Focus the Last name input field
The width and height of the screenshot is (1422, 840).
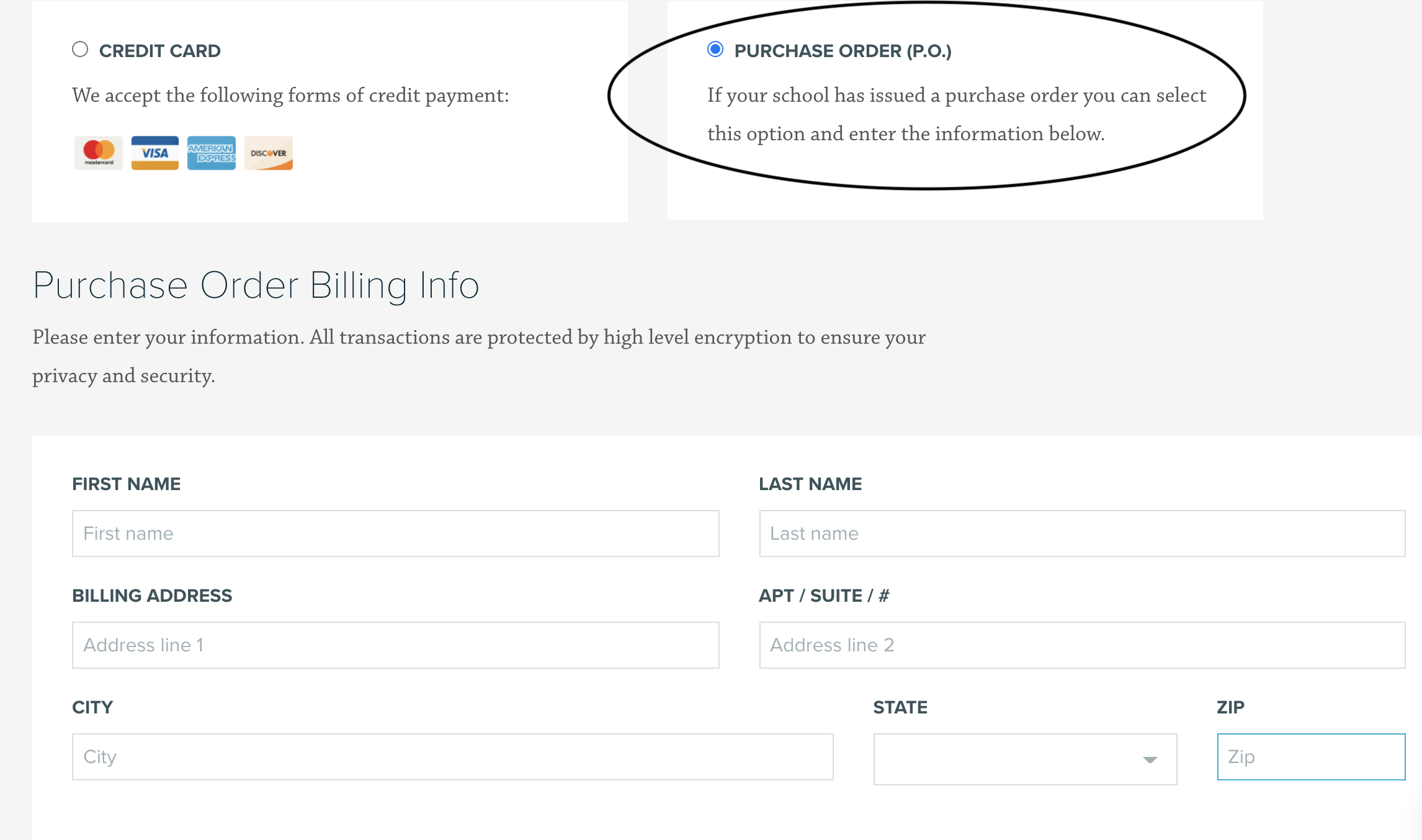pyautogui.click(x=1082, y=534)
